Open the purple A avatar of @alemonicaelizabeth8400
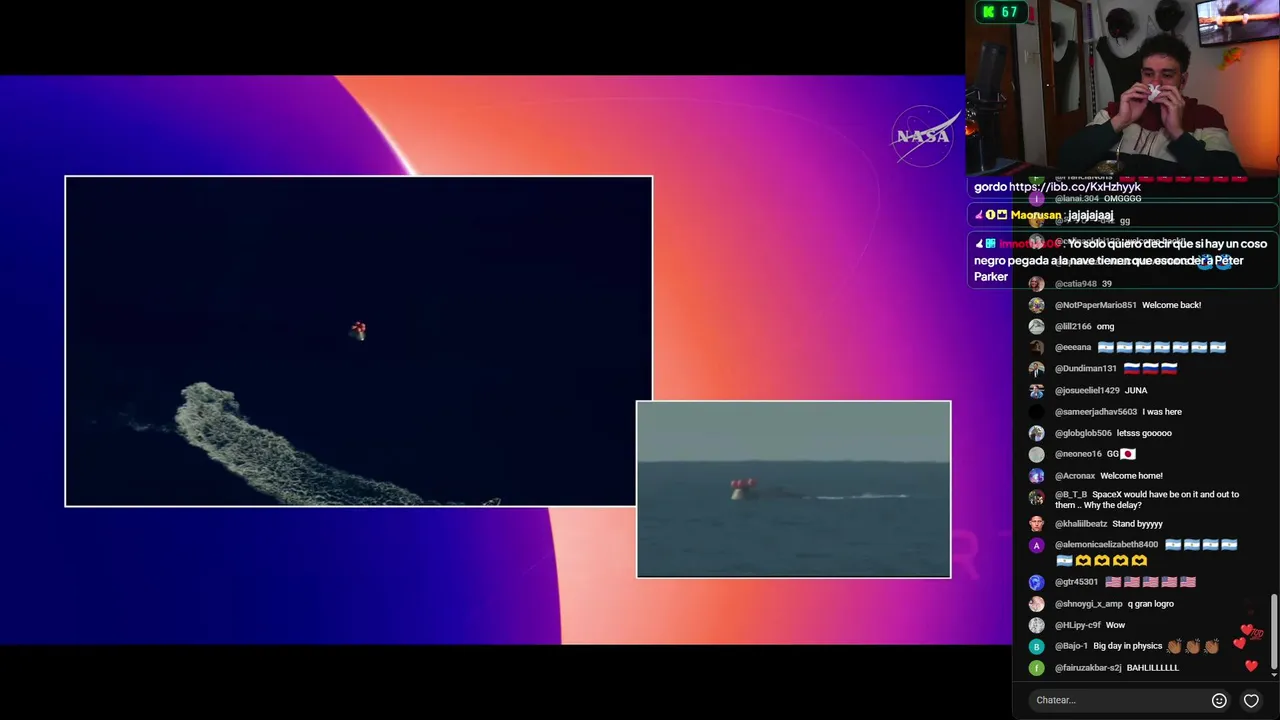1280x720 pixels. click(x=1036, y=545)
